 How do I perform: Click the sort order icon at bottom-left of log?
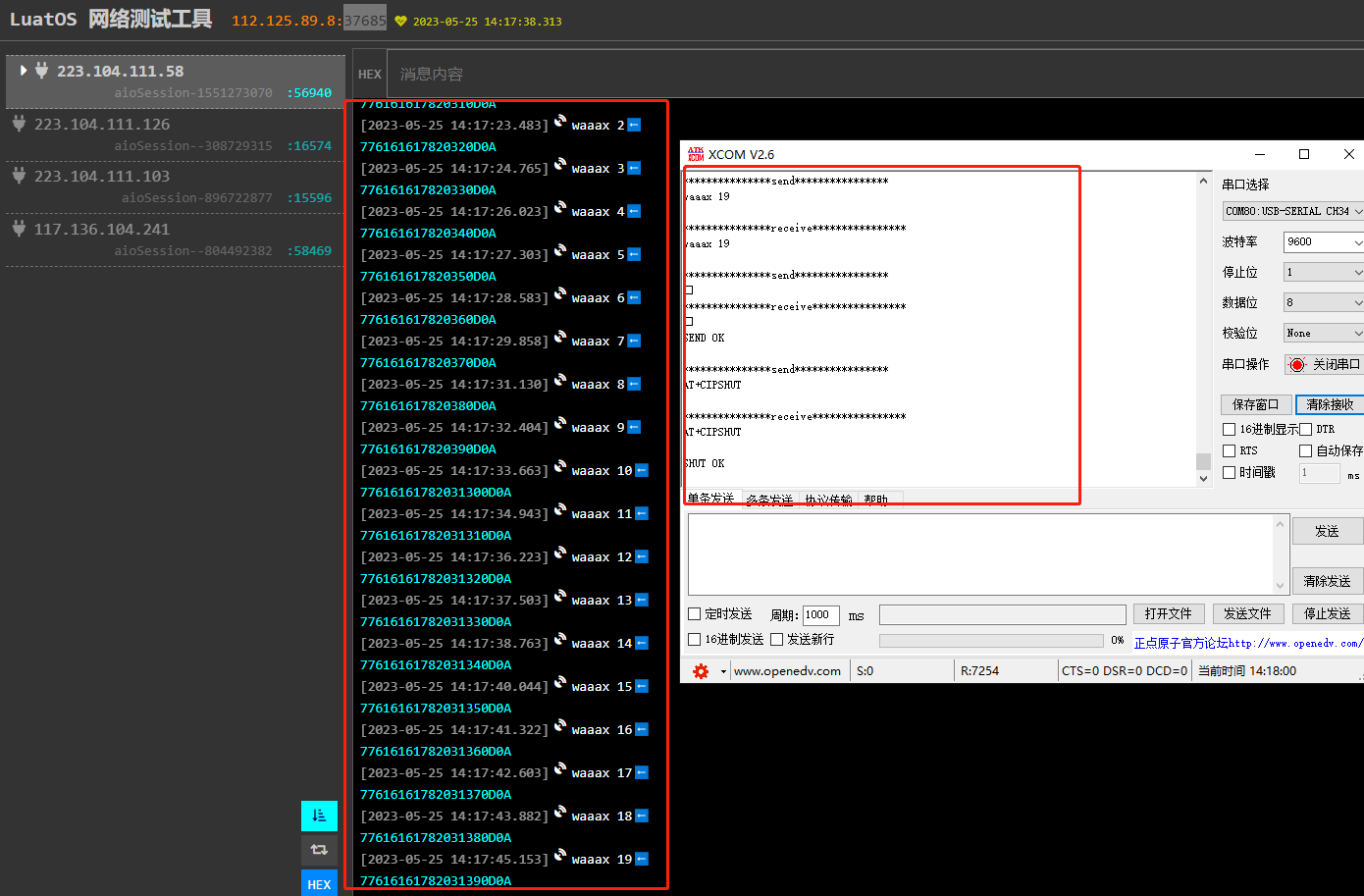click(319, 816)
